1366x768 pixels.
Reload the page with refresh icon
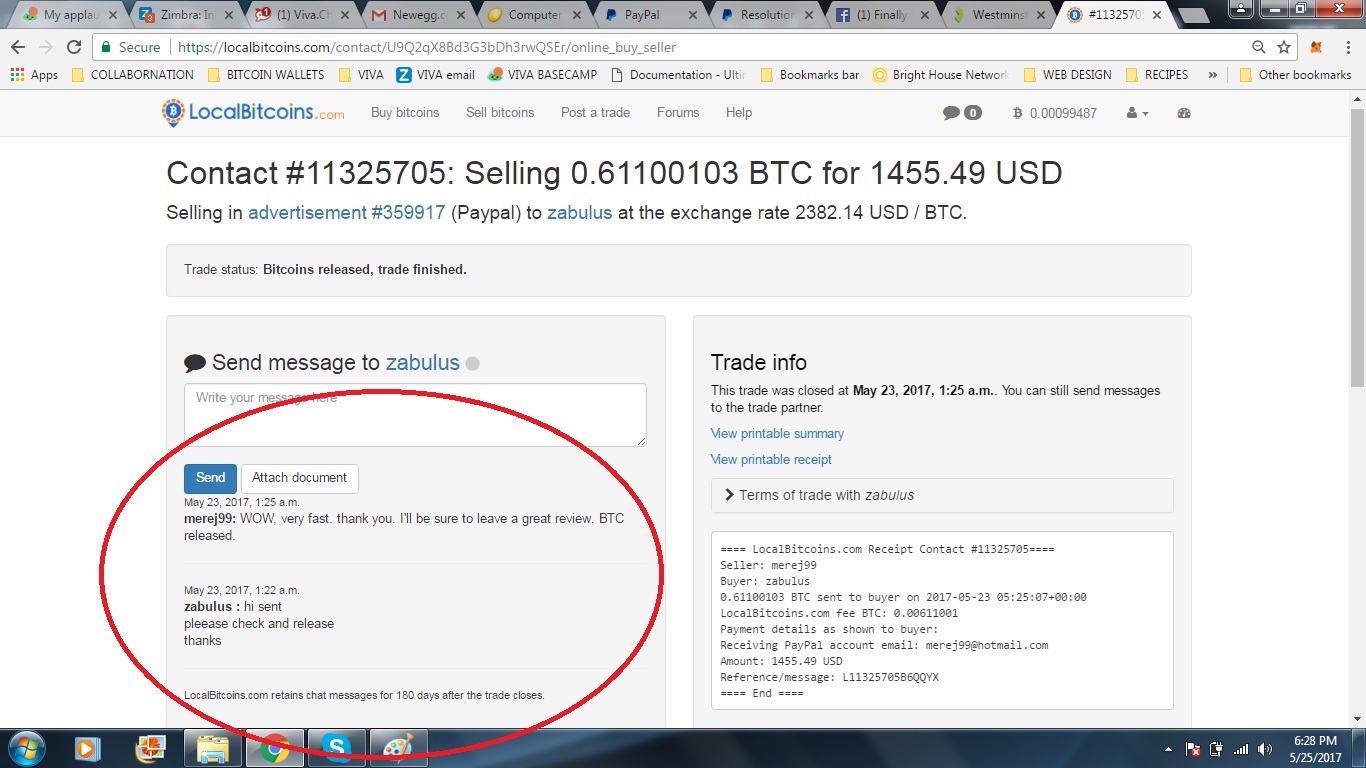(74, 47)
